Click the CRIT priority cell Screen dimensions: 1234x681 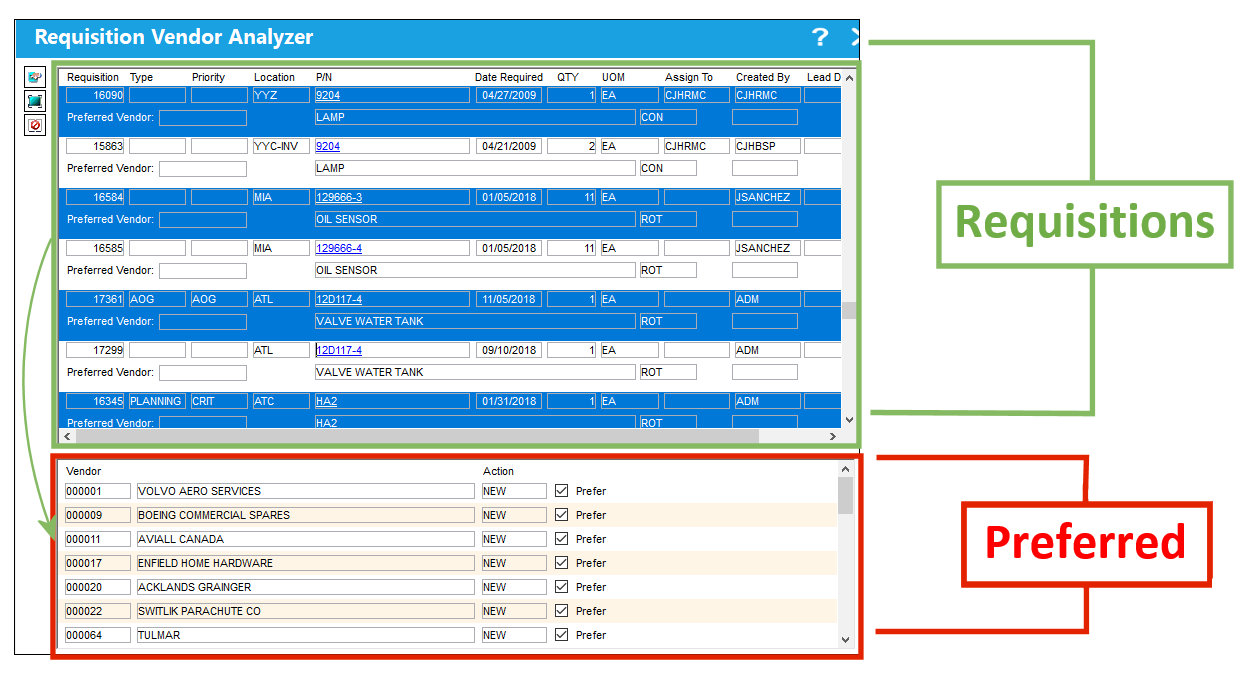219,402
